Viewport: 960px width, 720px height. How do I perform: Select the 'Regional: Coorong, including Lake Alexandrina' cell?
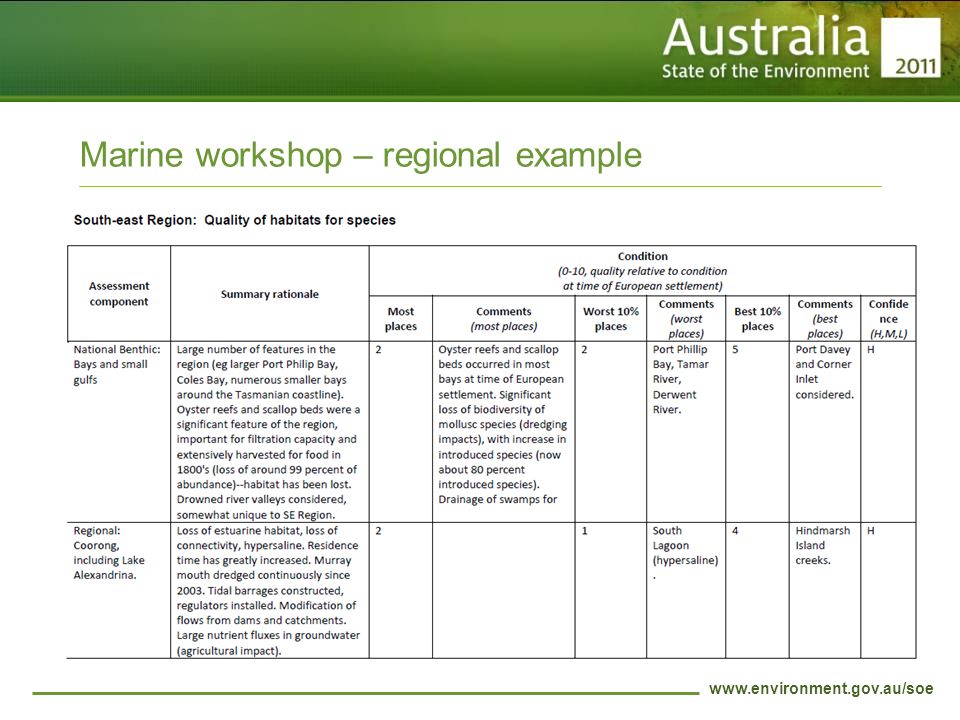pos(119,590)
